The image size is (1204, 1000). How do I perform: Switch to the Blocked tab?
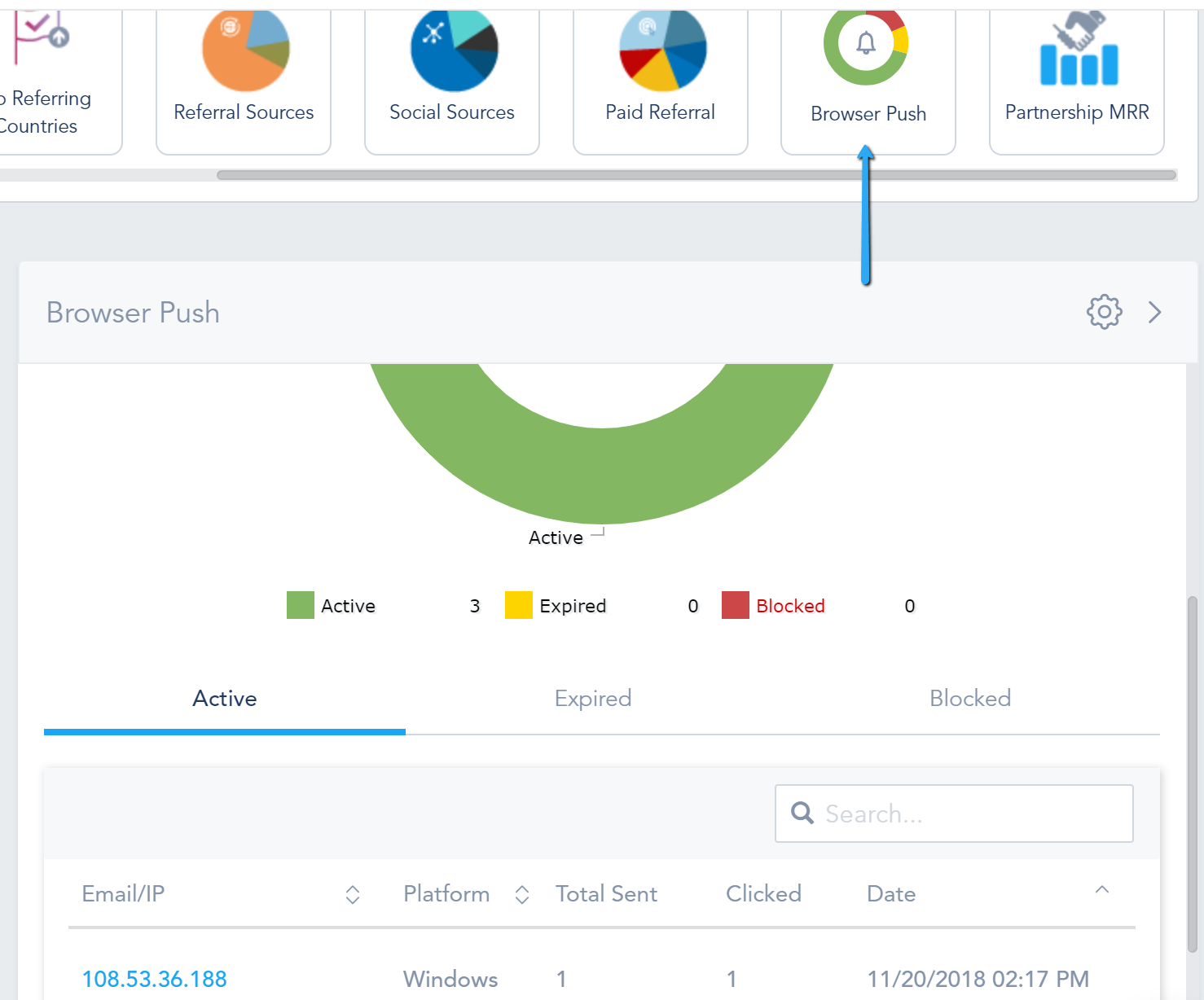[x=970, y=700]
